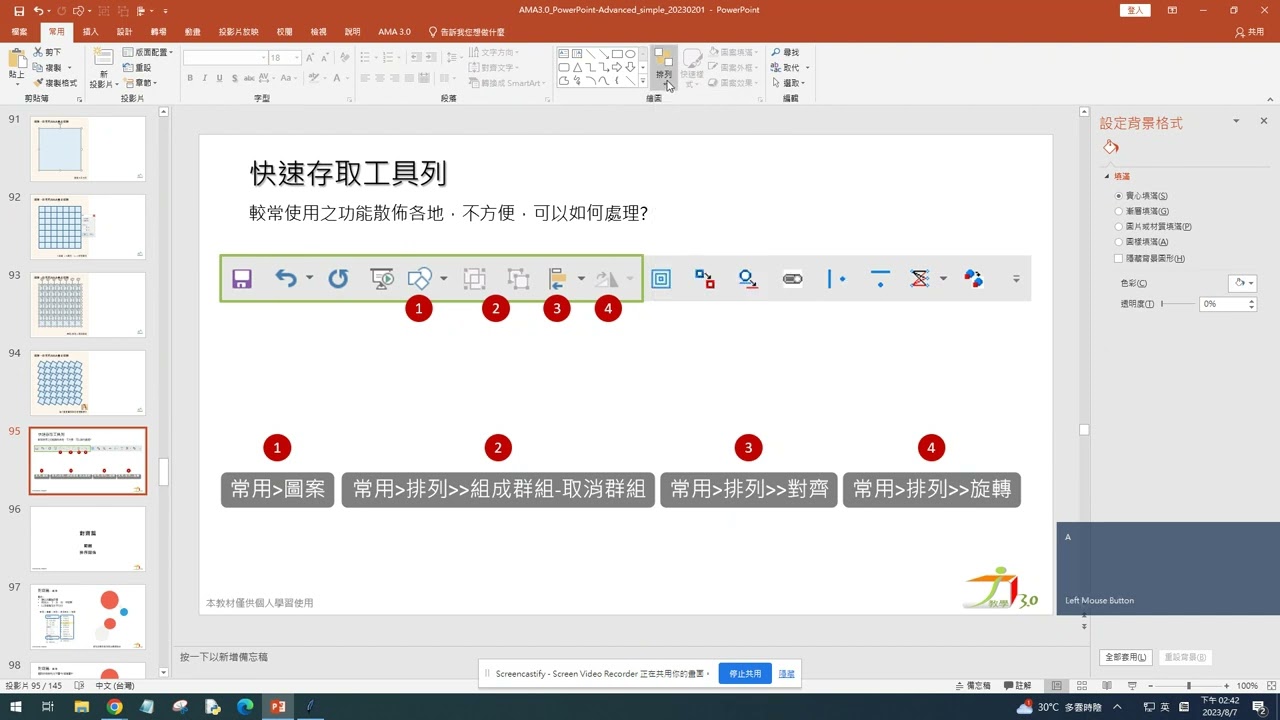Click the Save icon in quick access toolbar
The width and height of the screenshot is (1280, 720).
[18, 10]
